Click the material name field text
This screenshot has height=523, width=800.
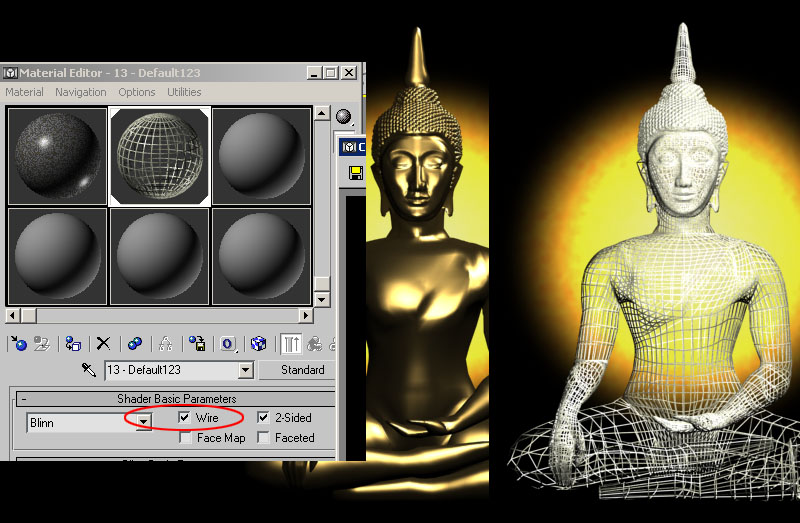[x=144, y=370]
